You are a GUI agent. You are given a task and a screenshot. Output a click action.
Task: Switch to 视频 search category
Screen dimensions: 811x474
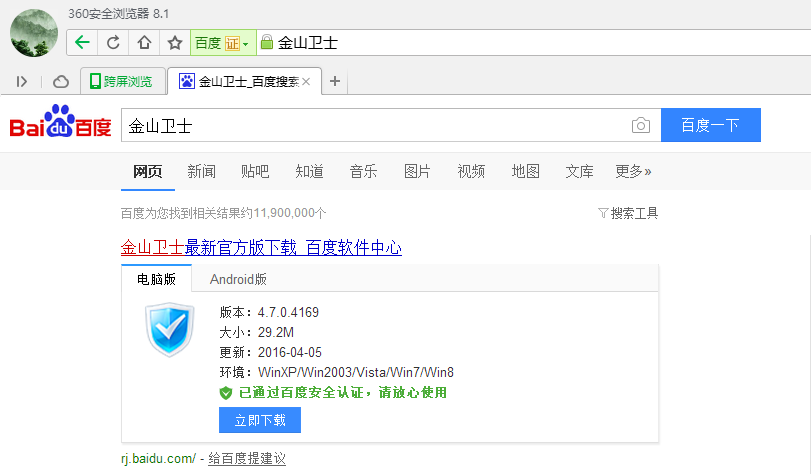click(471, 171)
